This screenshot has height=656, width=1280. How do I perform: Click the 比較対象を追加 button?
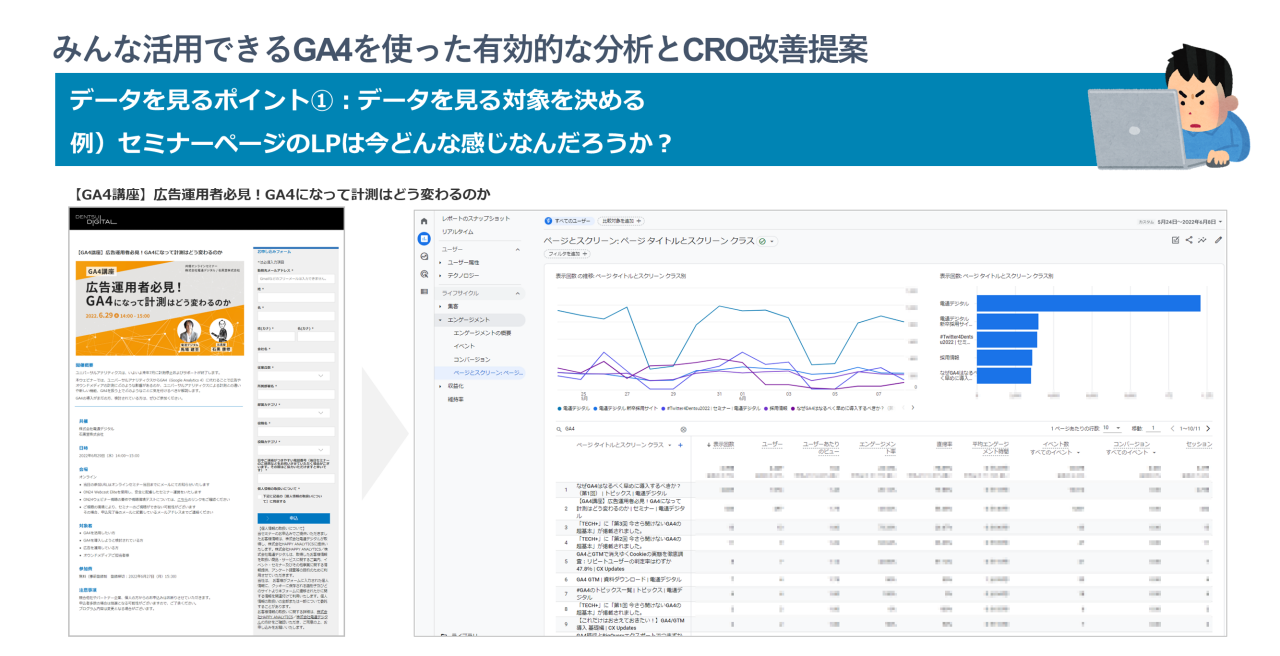click(622, 221)
